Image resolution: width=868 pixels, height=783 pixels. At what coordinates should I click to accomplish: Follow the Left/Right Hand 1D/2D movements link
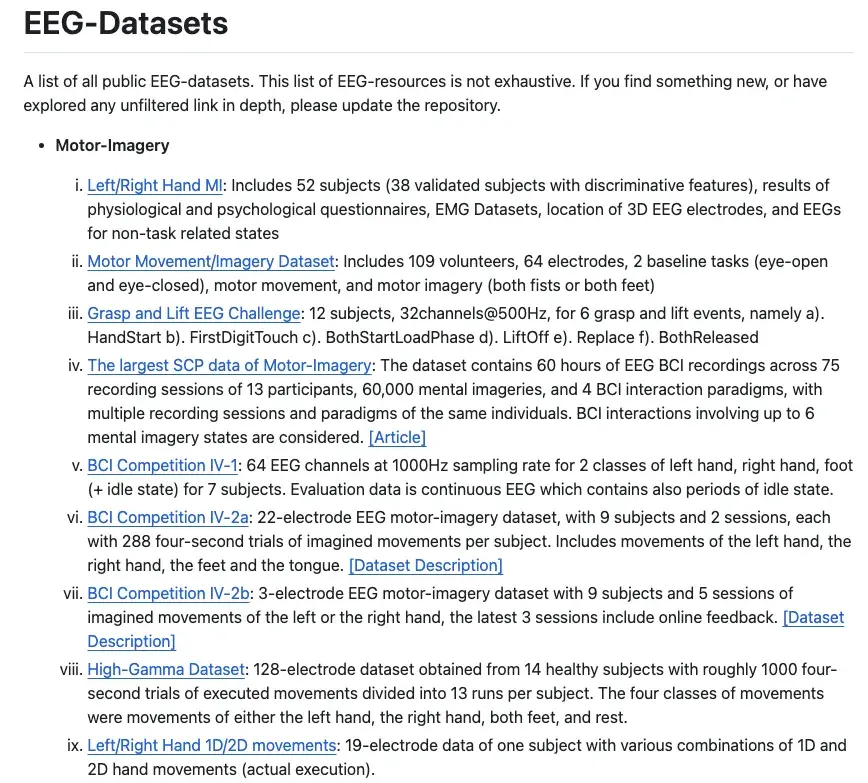click(x=211, y=745)
